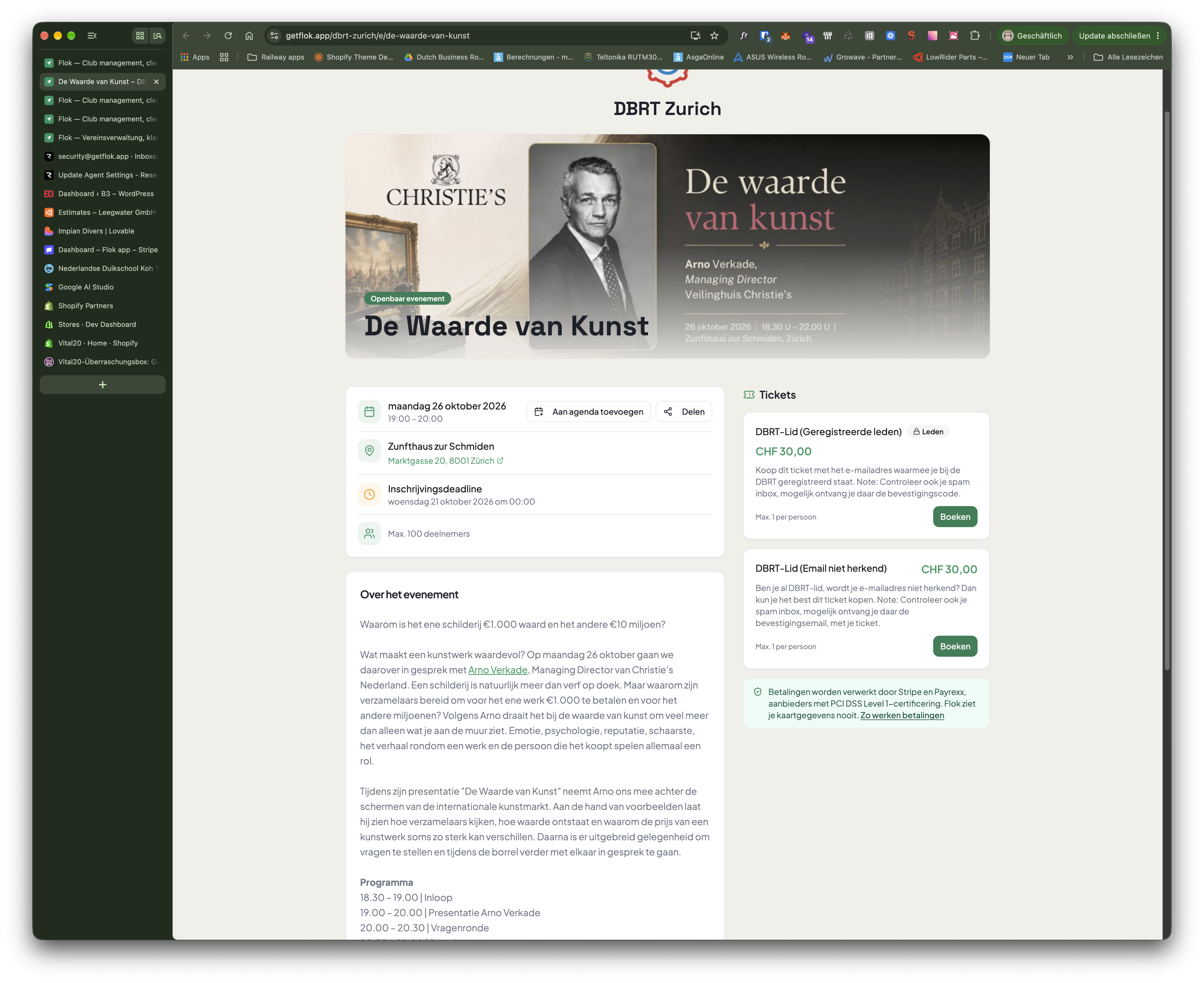The image size is (1204, 983).
Task: Open the WhatFont 'f?' extension
Action: tap(744, 36)
